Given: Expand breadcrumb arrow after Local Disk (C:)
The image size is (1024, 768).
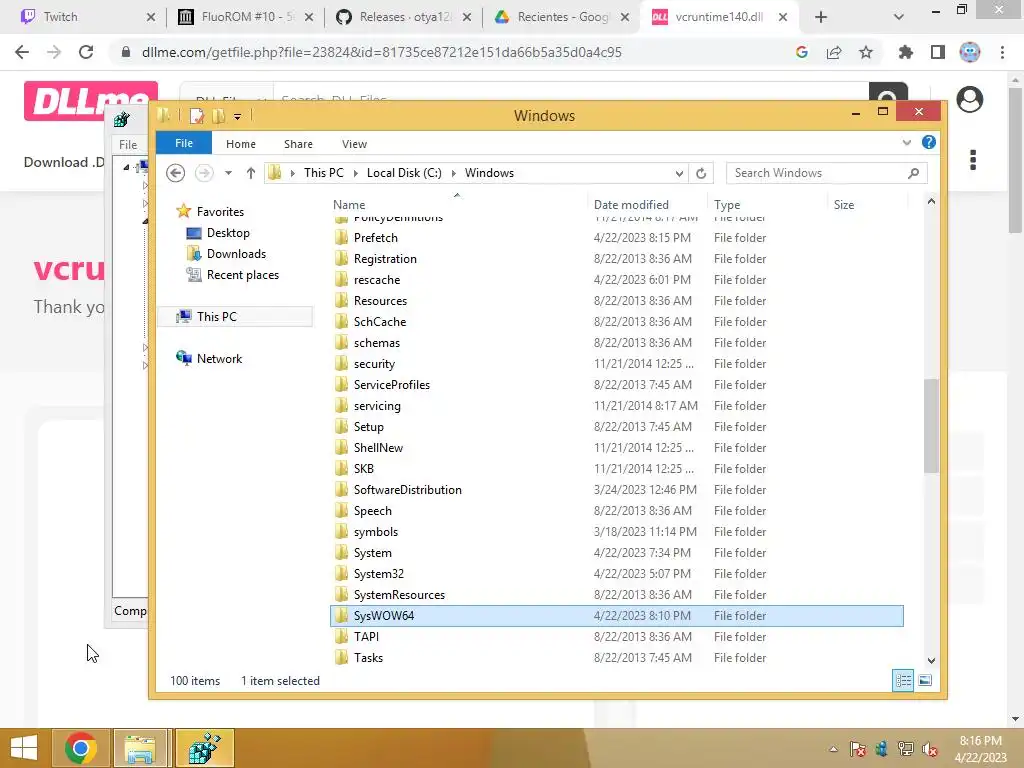Looking at the screenshot, I should click(x=453, y=173).
